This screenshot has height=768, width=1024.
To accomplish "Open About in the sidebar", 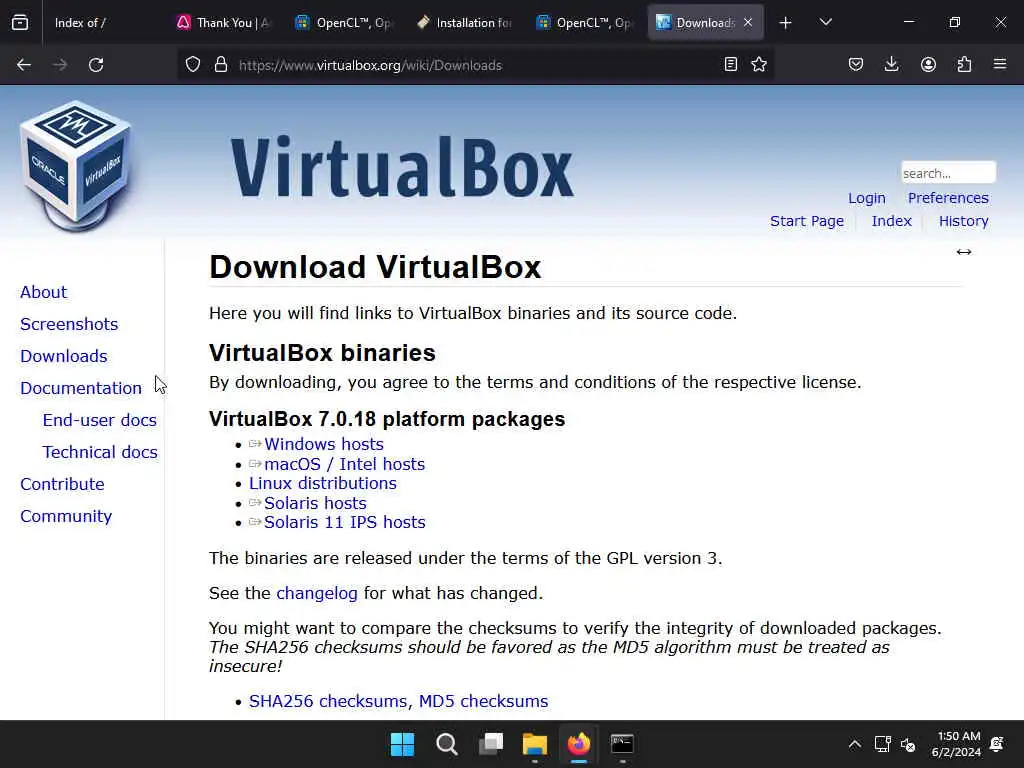I will click(43, 292).
